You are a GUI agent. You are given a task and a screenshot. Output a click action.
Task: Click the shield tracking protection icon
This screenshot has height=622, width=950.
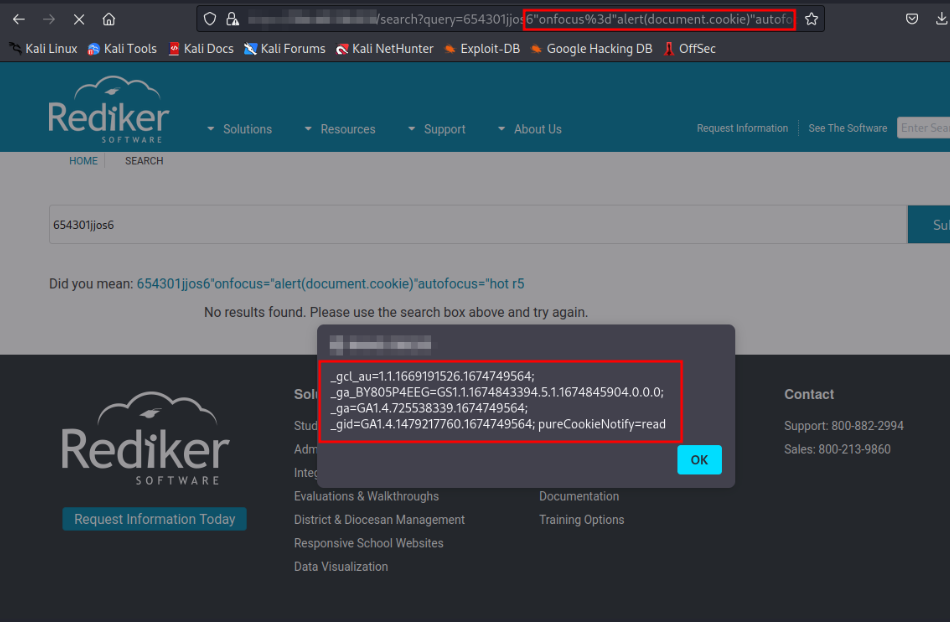[210, 19]
